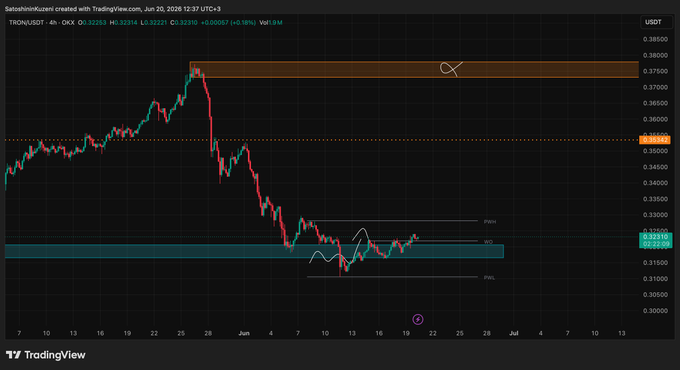Click the WO line label
Screen dimensions: 680x370
488,242
